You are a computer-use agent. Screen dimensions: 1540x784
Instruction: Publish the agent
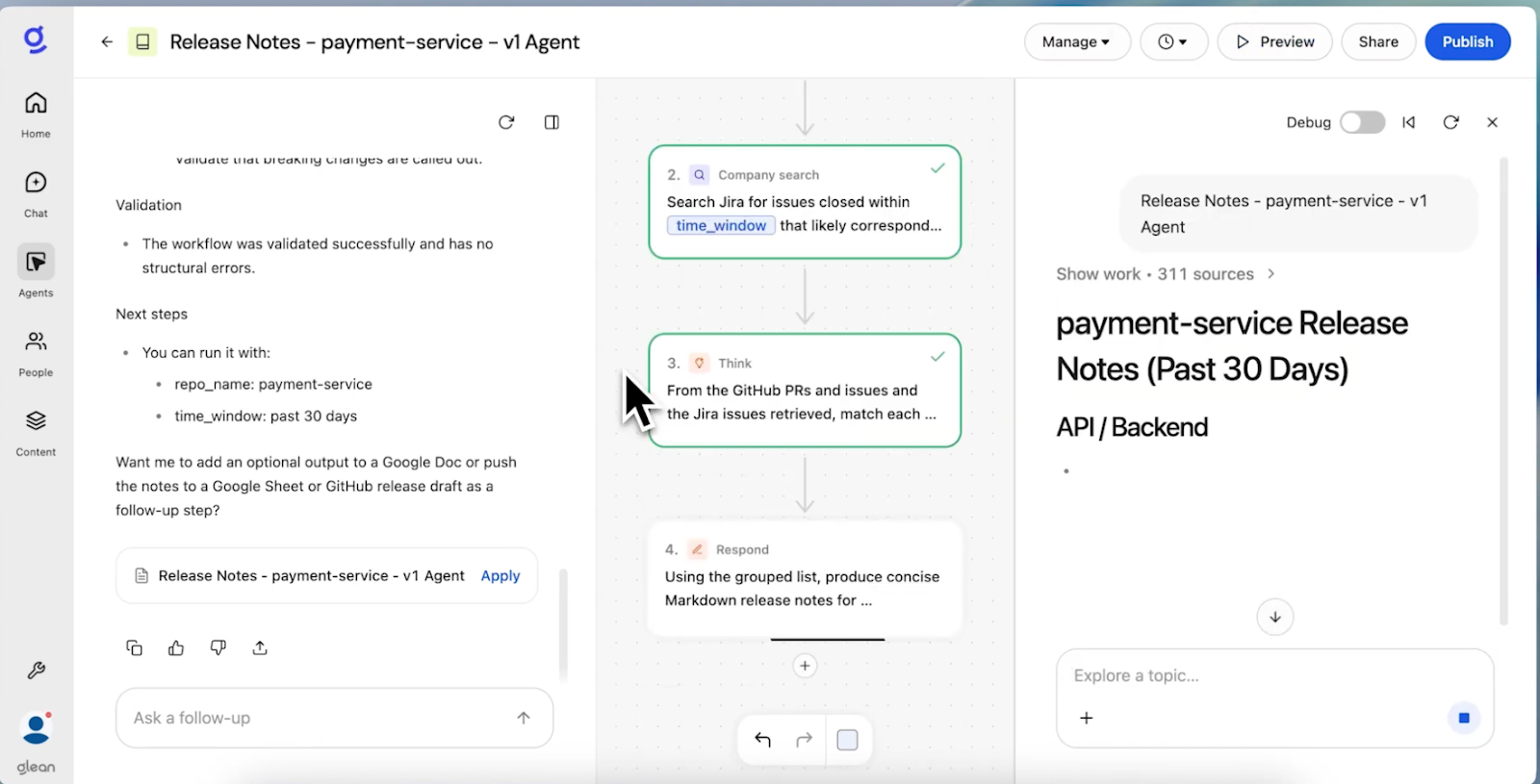(1468, 42)
